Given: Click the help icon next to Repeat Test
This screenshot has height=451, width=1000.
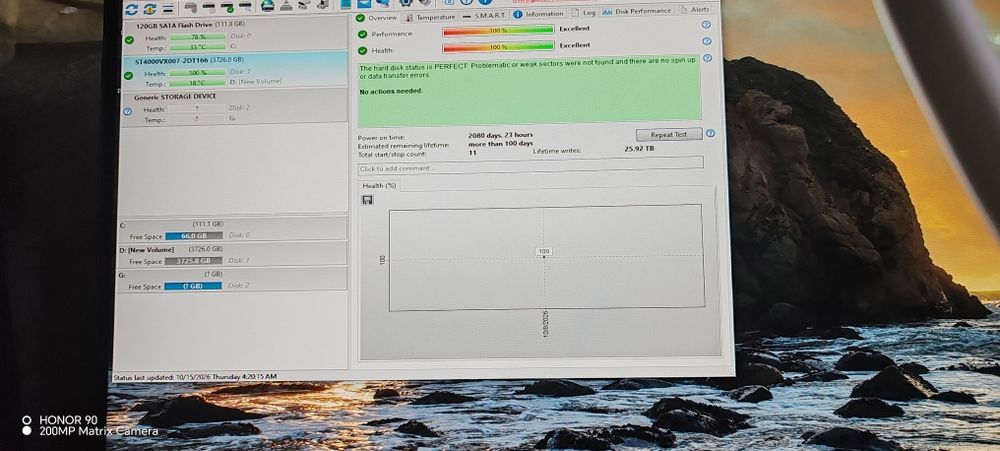Looking at the screenshot, I should click(710, 134).
